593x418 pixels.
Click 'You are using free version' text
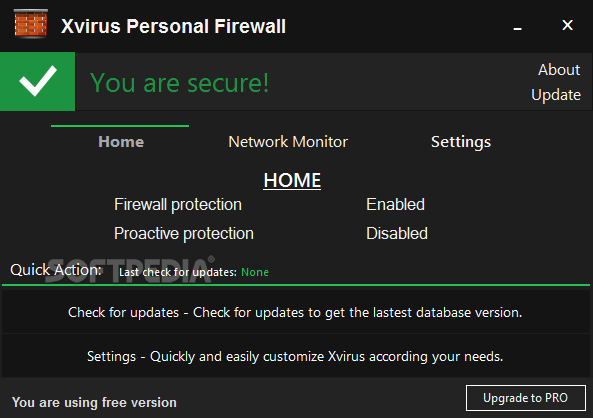point(94,402)
